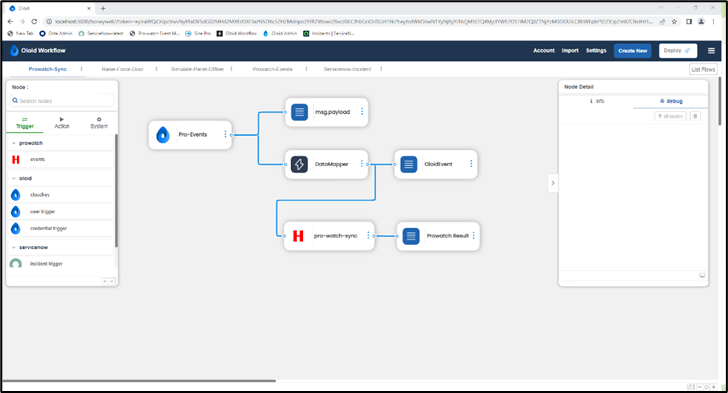Open Import in the header
The image size is (728, 393).
click(x=570, y=50)
